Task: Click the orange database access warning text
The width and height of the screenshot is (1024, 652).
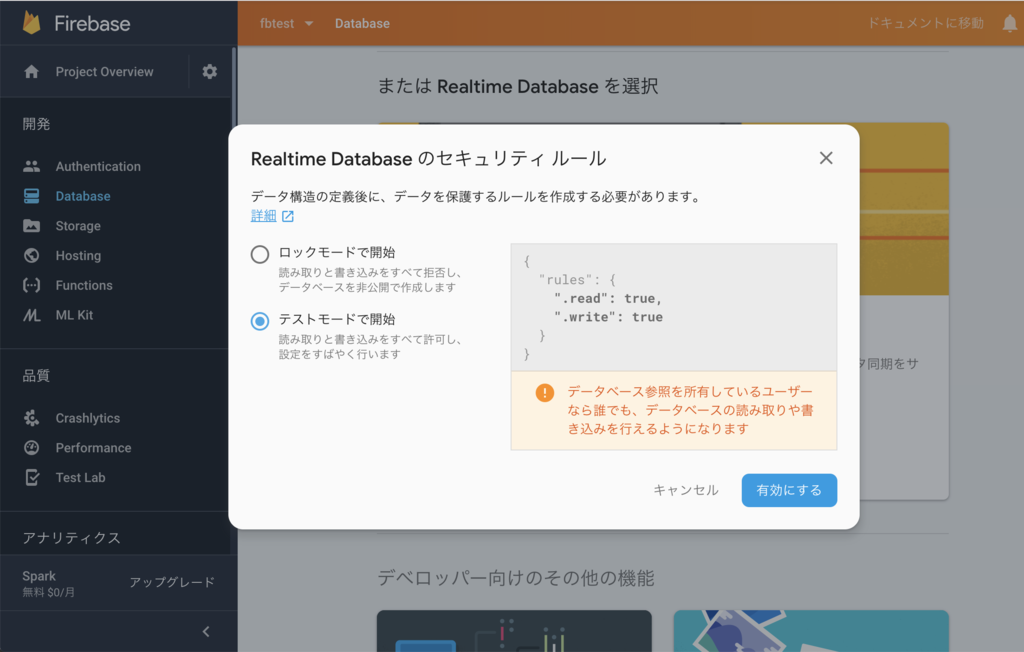Action: coord(690,410)
